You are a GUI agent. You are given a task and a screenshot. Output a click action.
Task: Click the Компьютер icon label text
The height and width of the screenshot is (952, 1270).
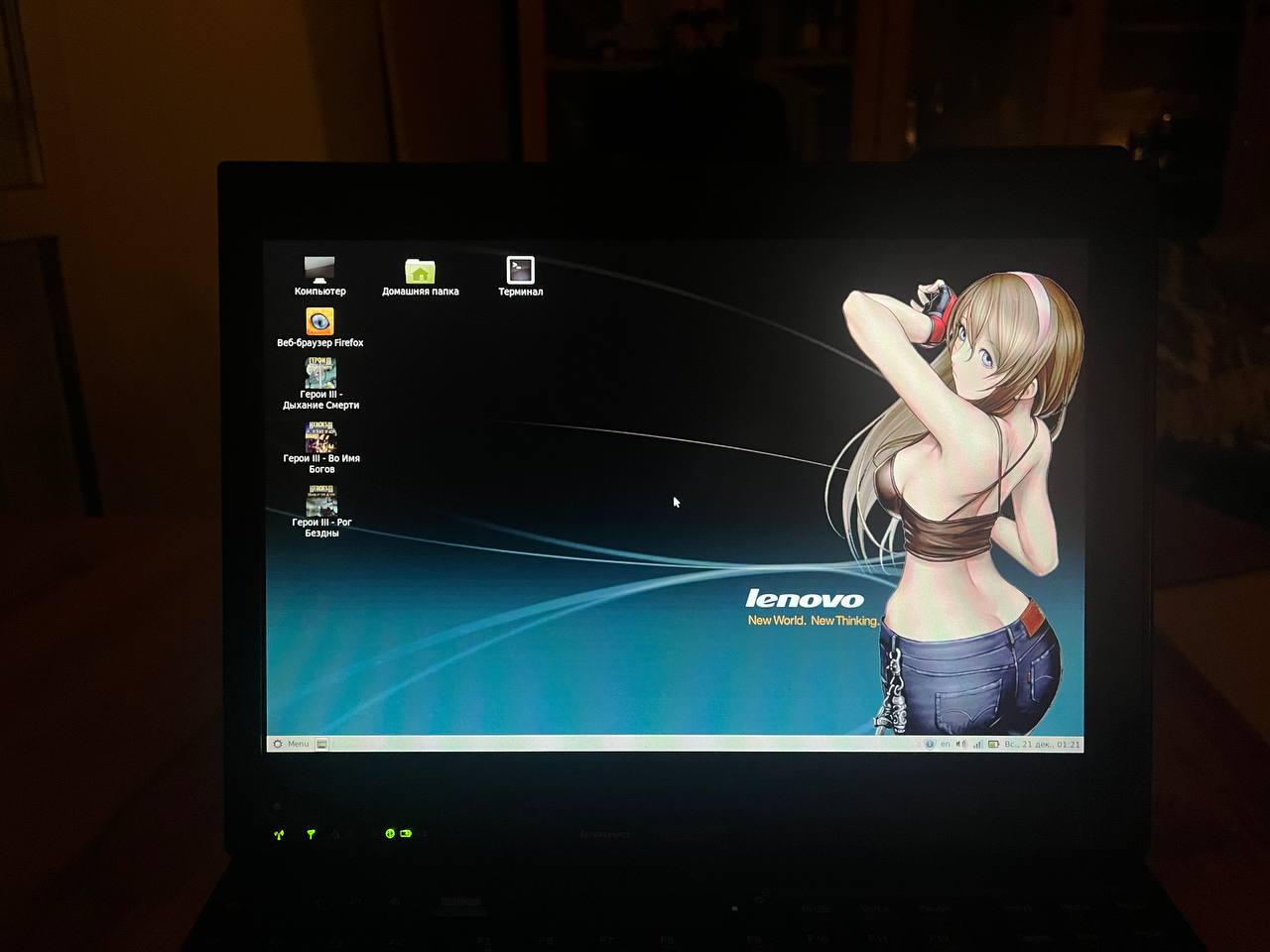(x=319, y=292)
